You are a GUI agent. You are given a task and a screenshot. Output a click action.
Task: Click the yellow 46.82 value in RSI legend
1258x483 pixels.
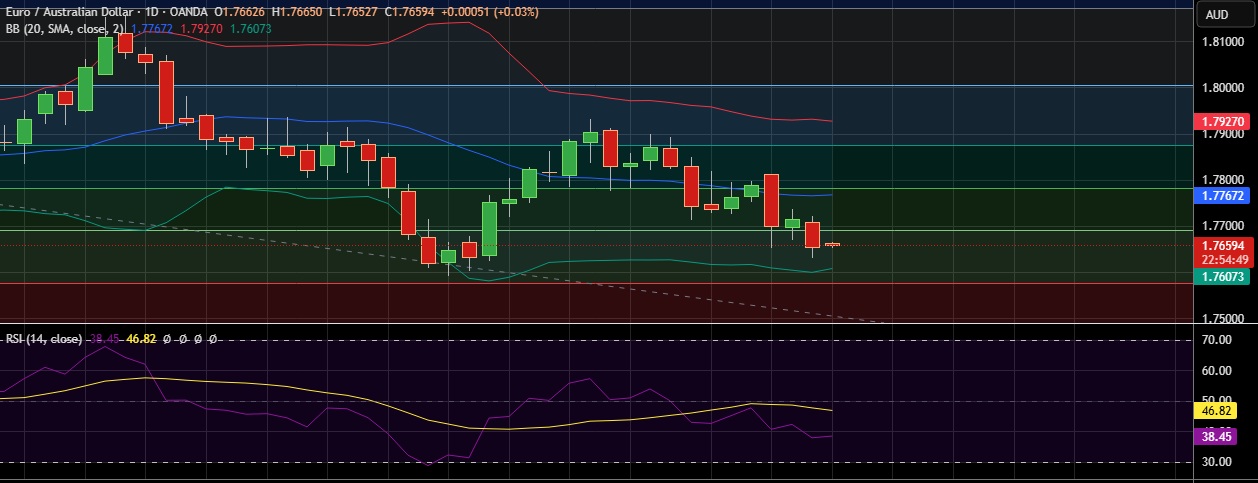(x=142, y=339)
